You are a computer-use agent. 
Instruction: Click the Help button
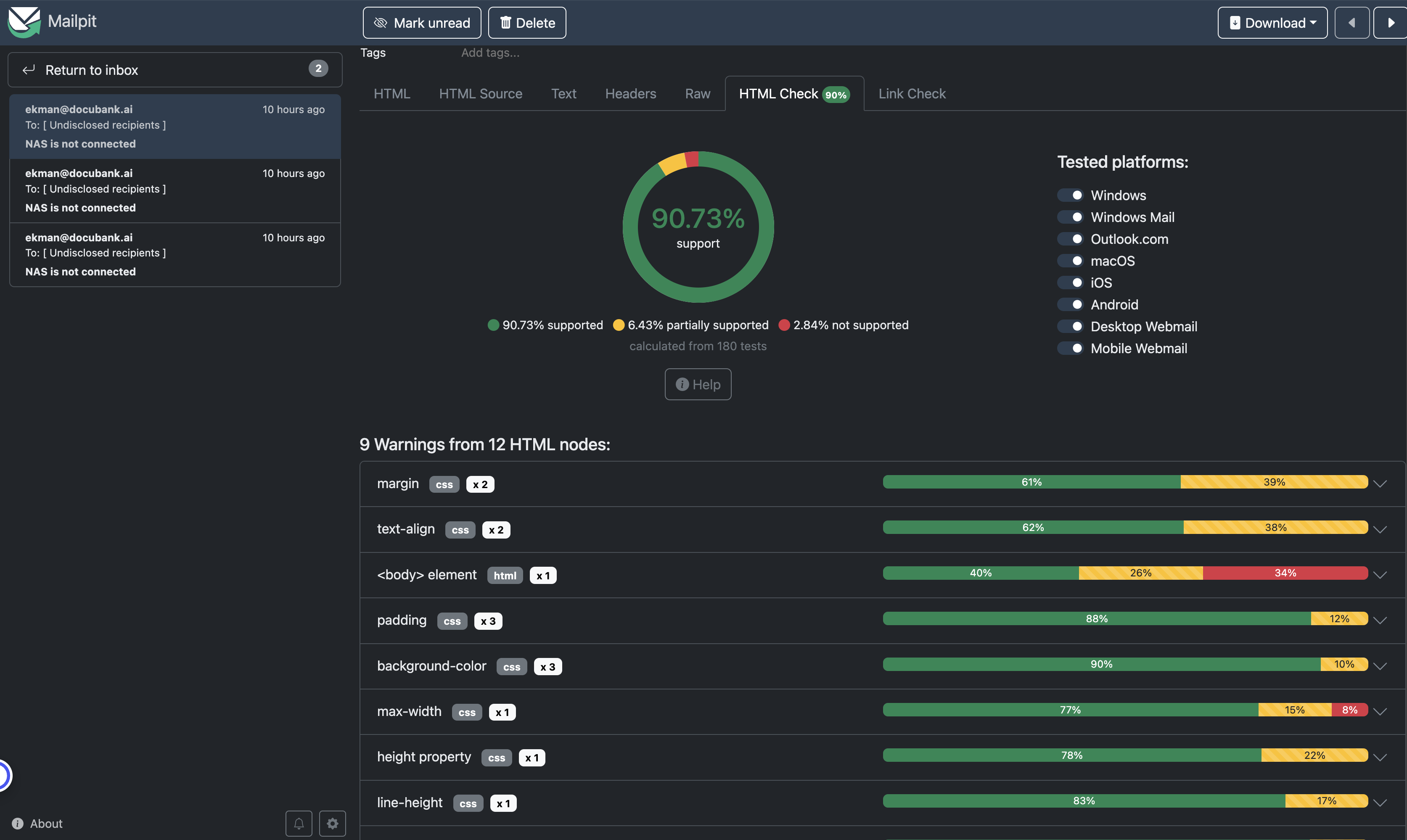(x=698, y=384)
